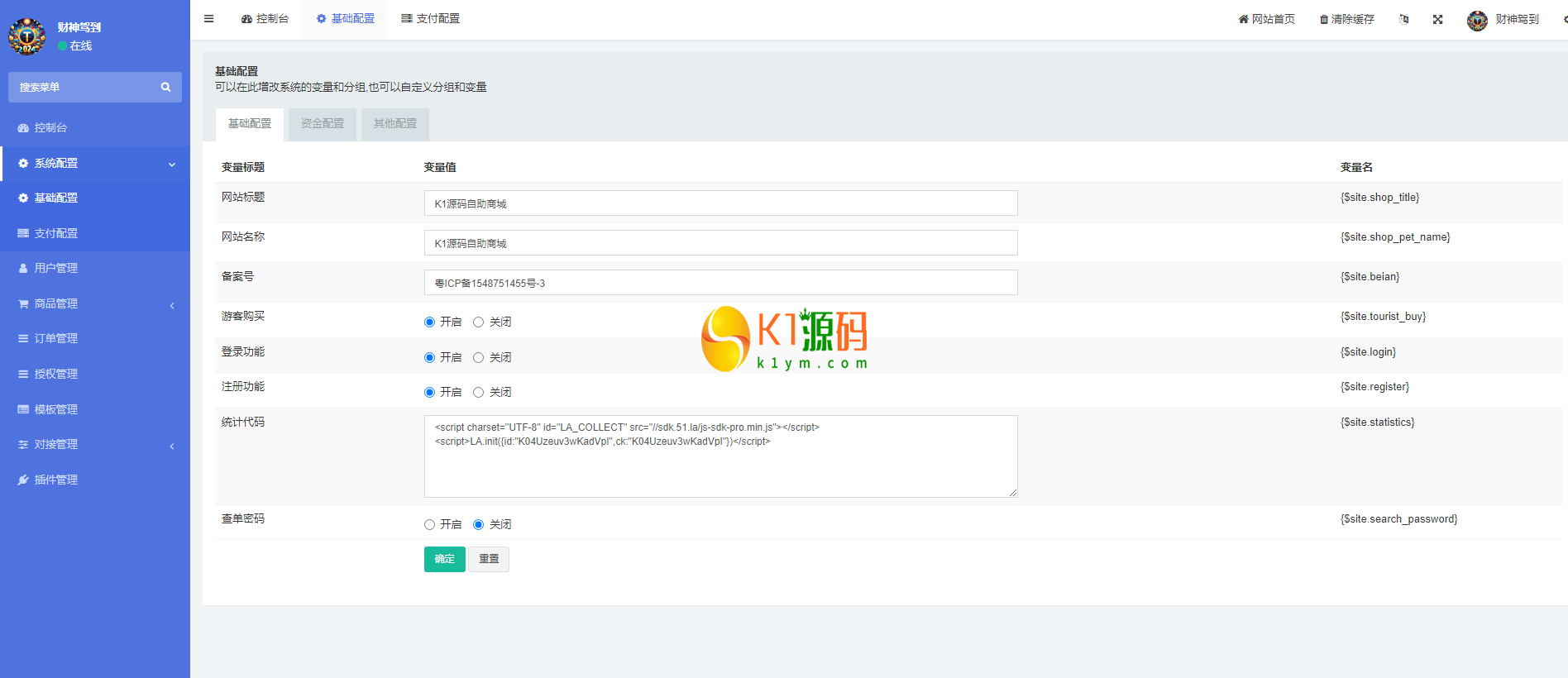Viewport: 1568px width, 678px height.
Task: Click the trash icon beside 清除缓存
Action: pos(1324,19)
